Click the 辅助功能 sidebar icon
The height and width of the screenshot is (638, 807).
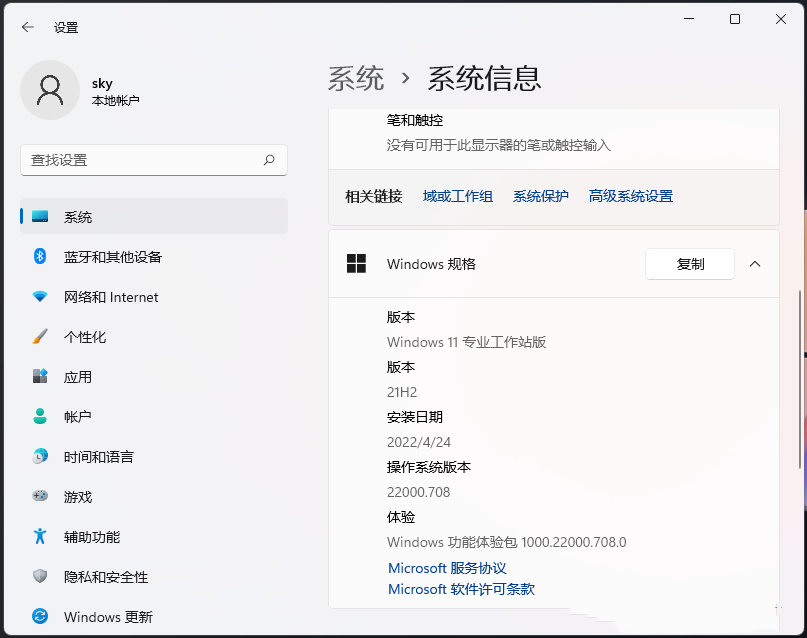[39, 537]
